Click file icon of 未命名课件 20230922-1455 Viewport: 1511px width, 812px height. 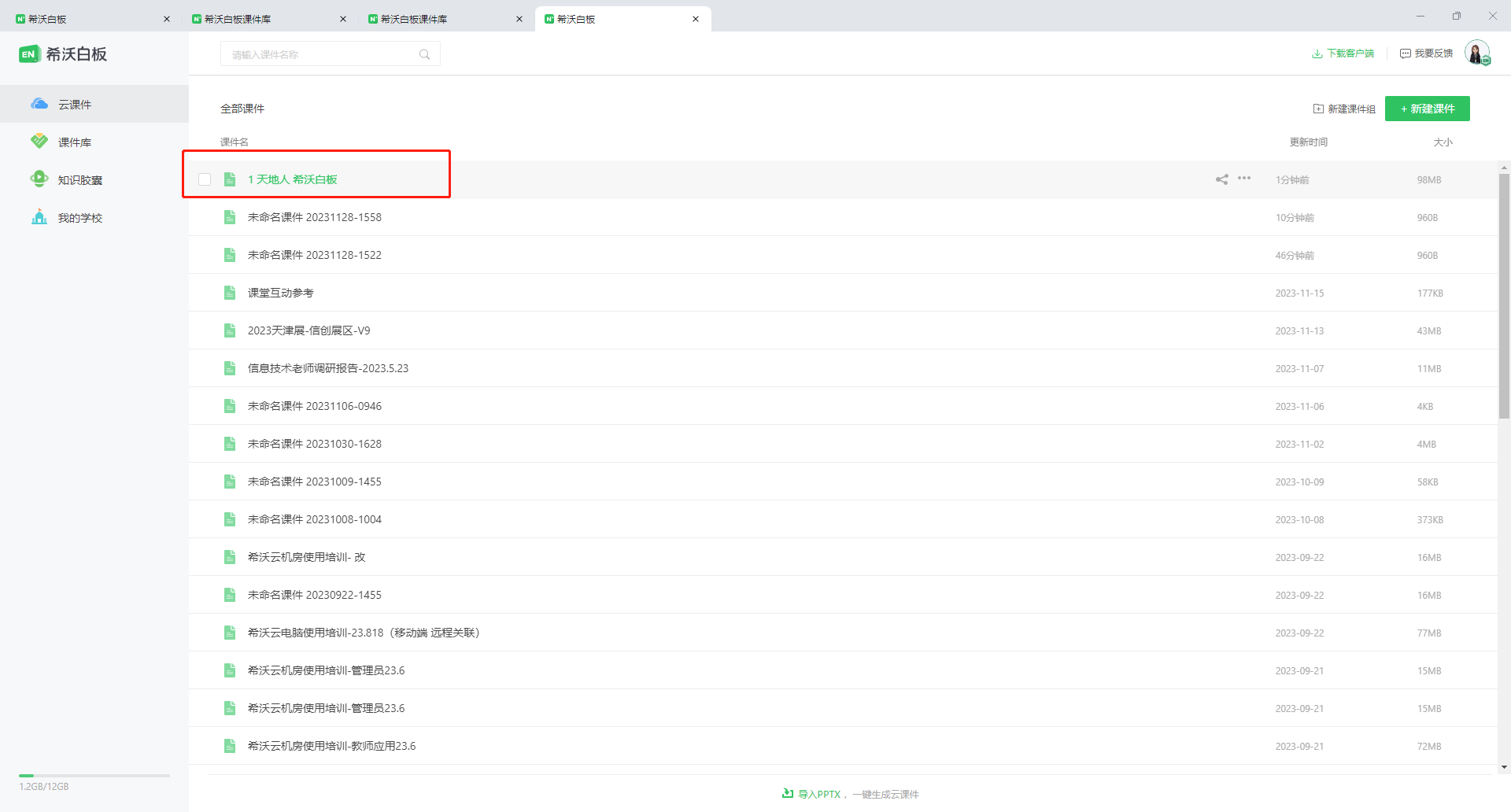click(x=230, y=595)
